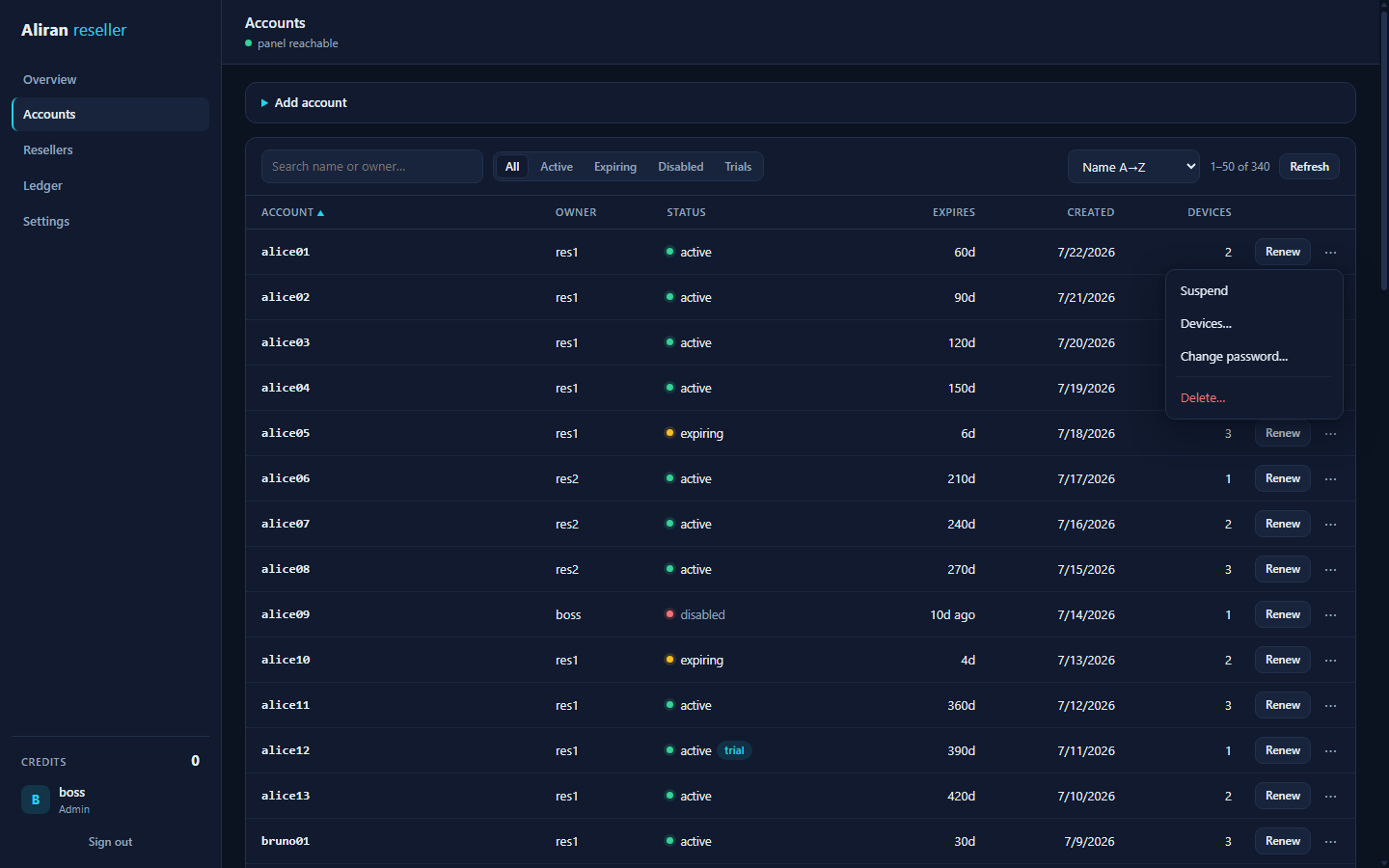Open Ledger page in sidebar
The height and width of the screenshot is (868, 1389).
point(111,185)
